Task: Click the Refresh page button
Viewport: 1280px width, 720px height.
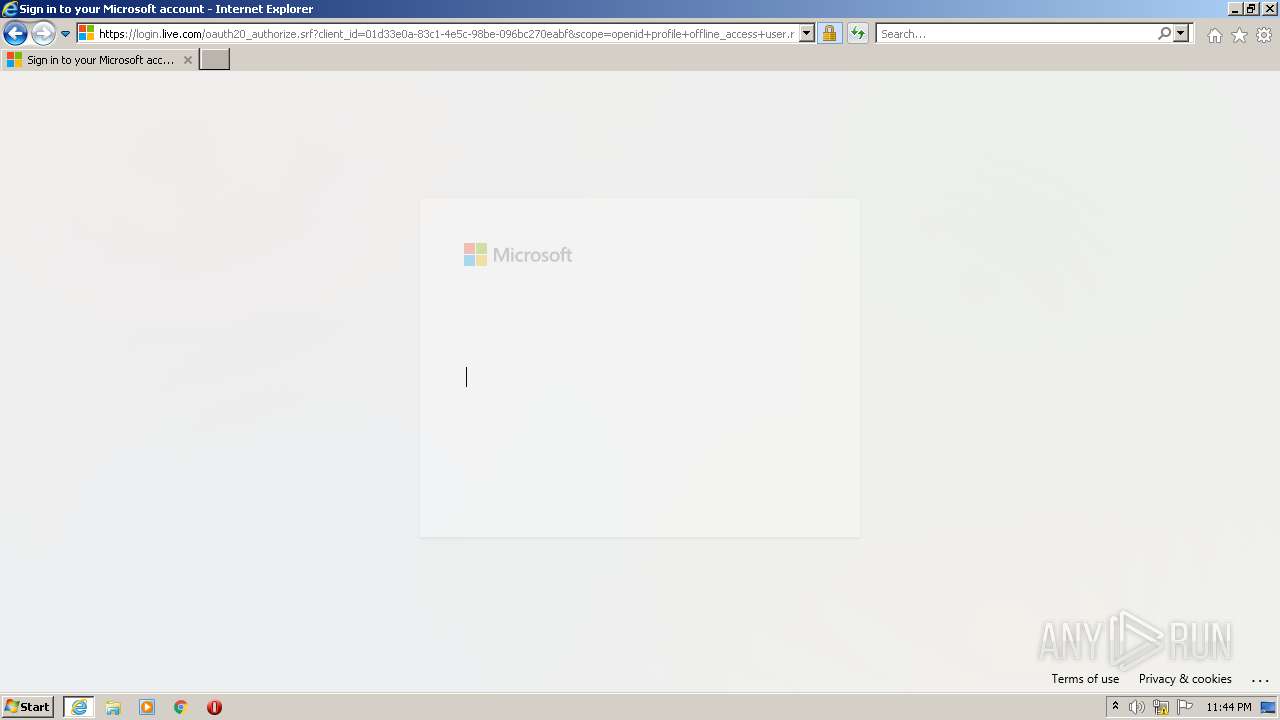Action: click(858, 34)
